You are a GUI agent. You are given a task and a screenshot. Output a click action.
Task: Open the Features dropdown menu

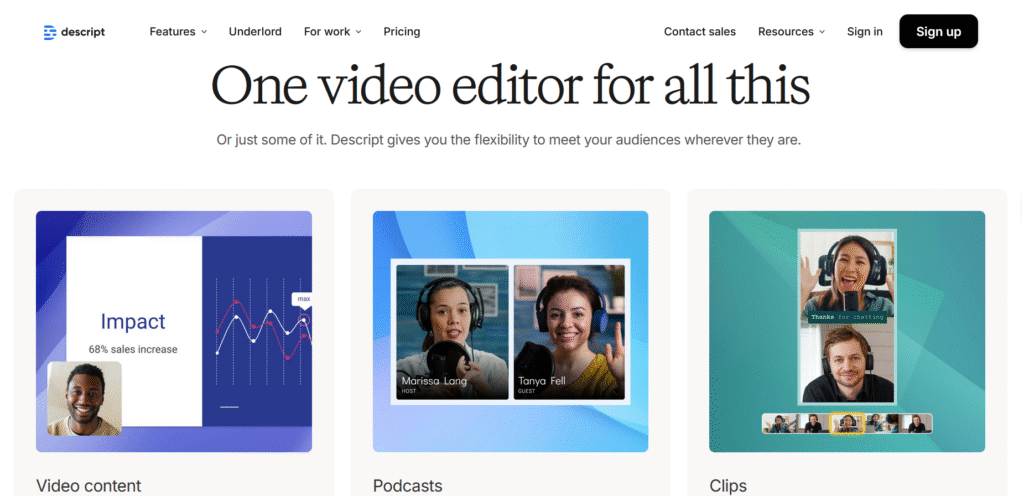point(178,32)
